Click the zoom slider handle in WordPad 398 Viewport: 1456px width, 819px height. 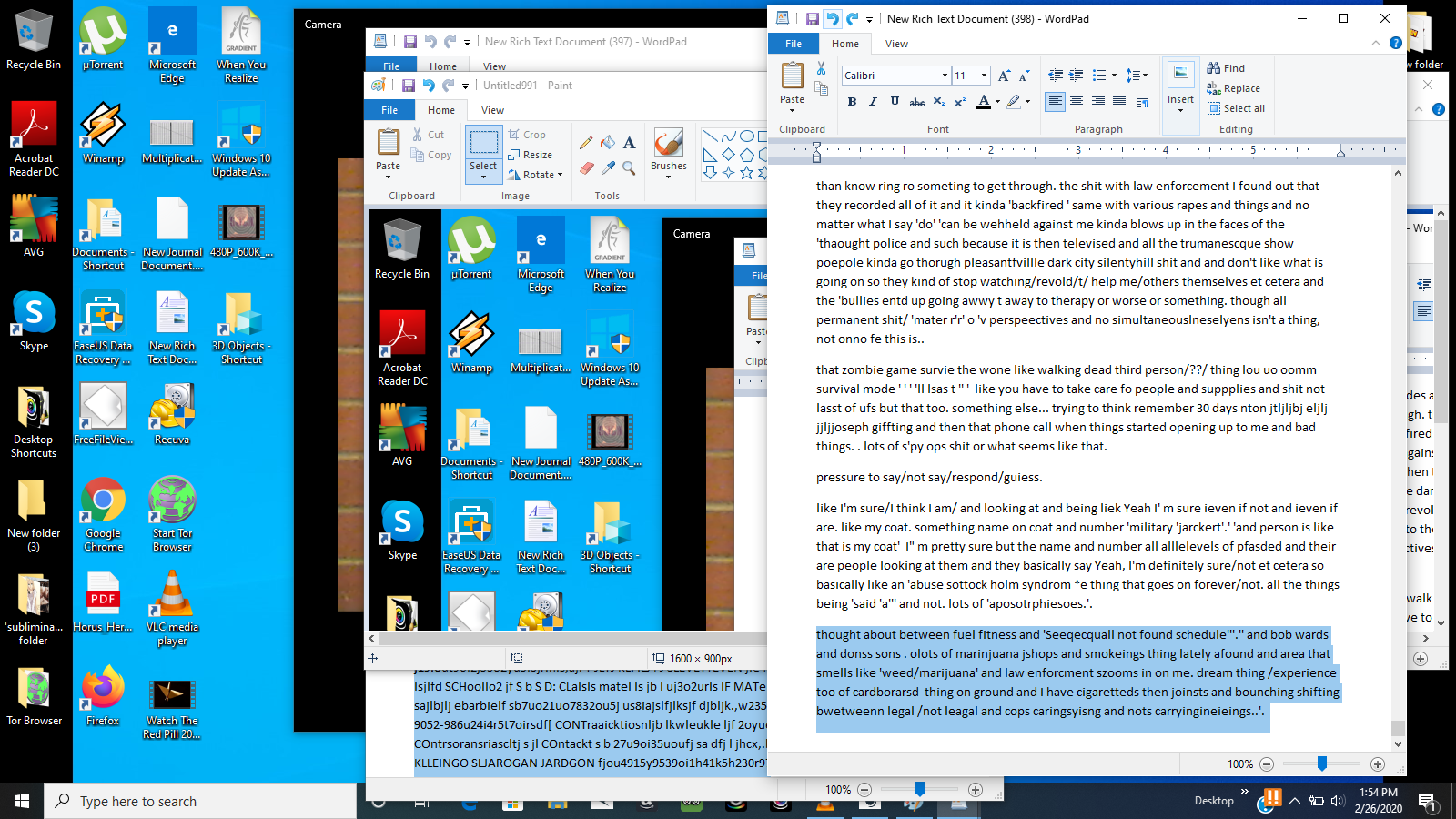pos(1321,763)
